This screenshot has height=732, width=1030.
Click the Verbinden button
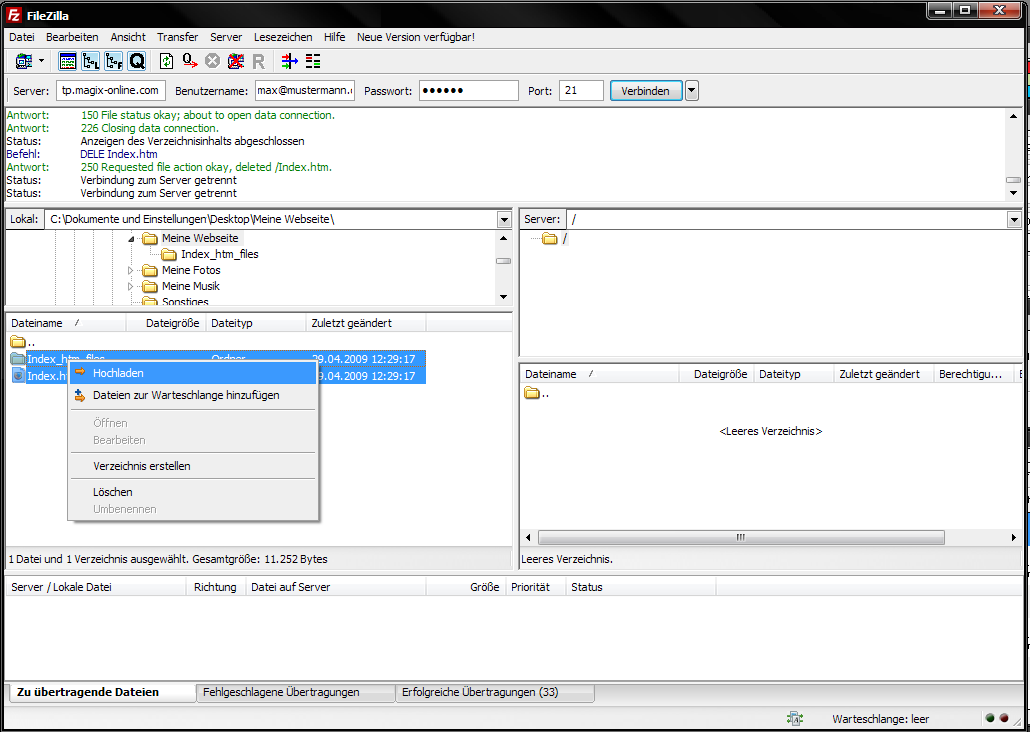pyautogui.click(x=646, y=91)
